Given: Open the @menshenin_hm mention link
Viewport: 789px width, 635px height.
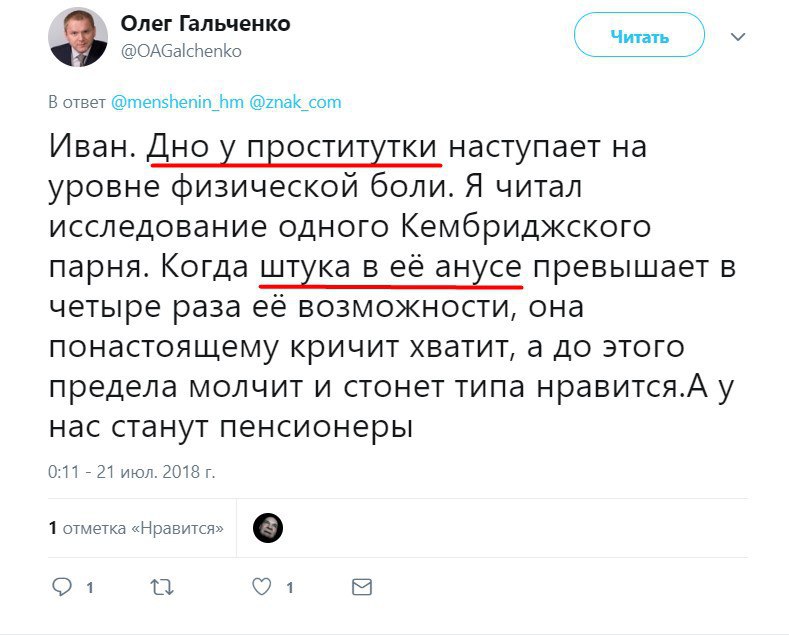Looking at the screenshot, I should [177, 102].
